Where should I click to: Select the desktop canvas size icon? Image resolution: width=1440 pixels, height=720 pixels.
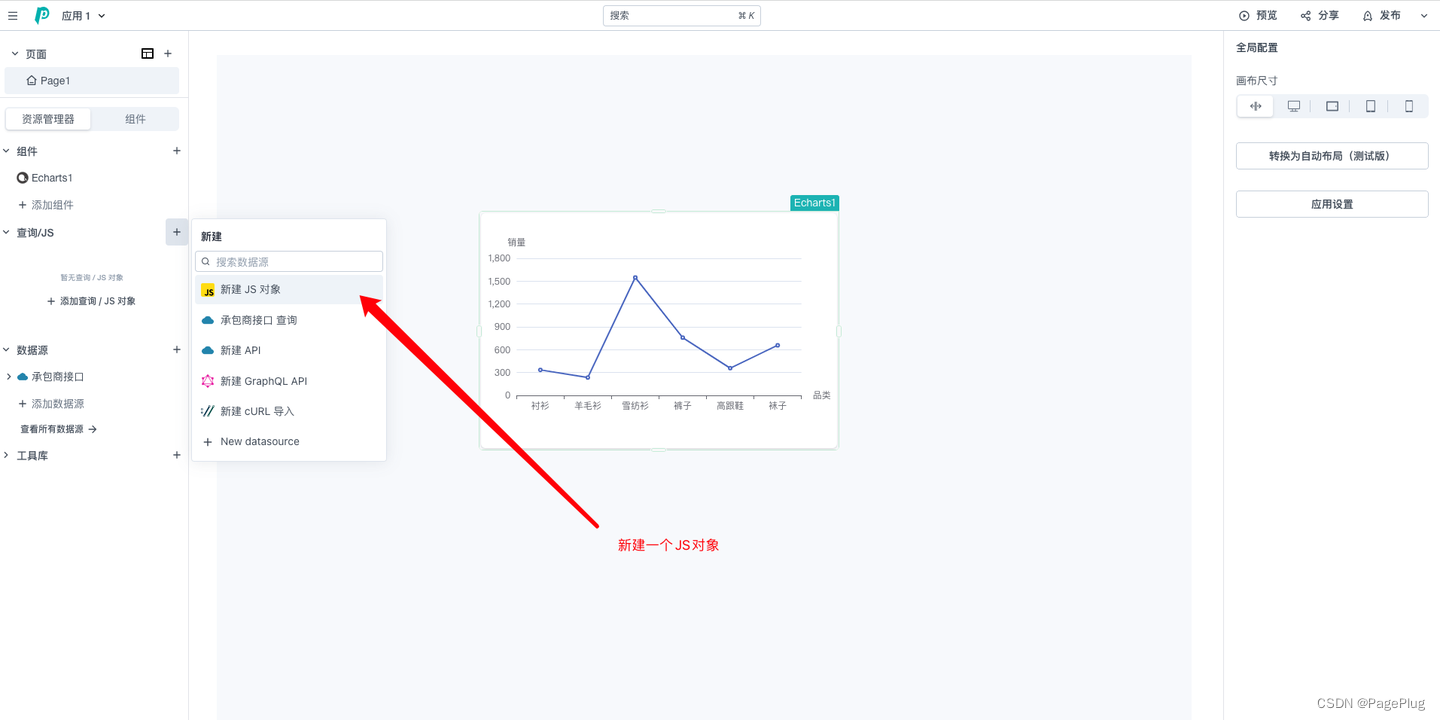(1294, 105)
